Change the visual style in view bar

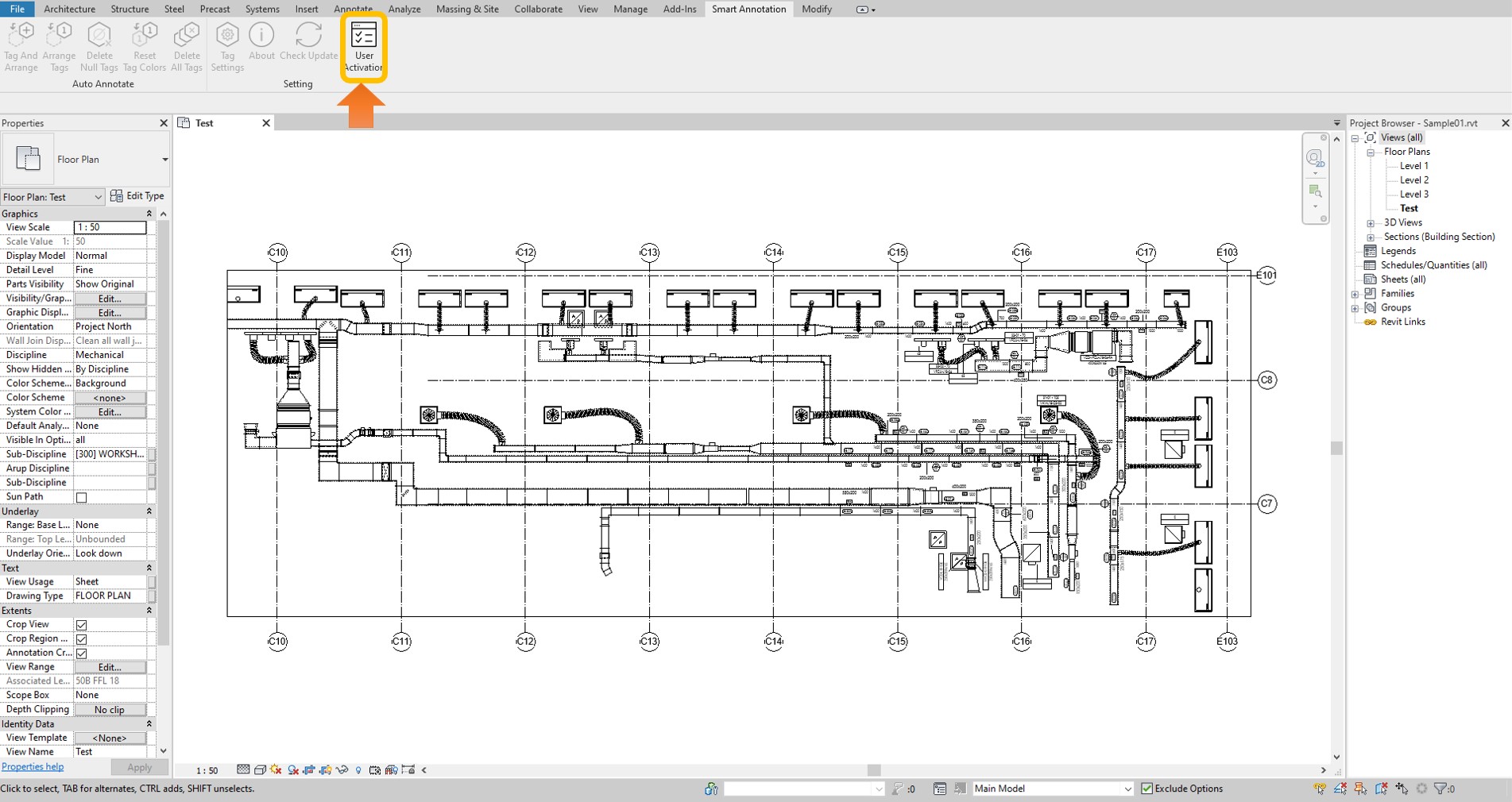(x=260, y=769)
